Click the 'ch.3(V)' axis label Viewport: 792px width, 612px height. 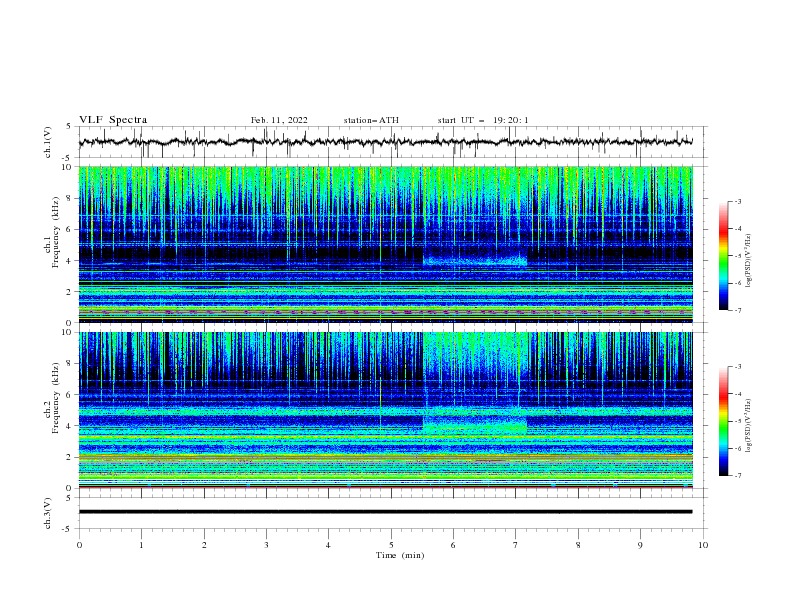(x=48, y=513)
